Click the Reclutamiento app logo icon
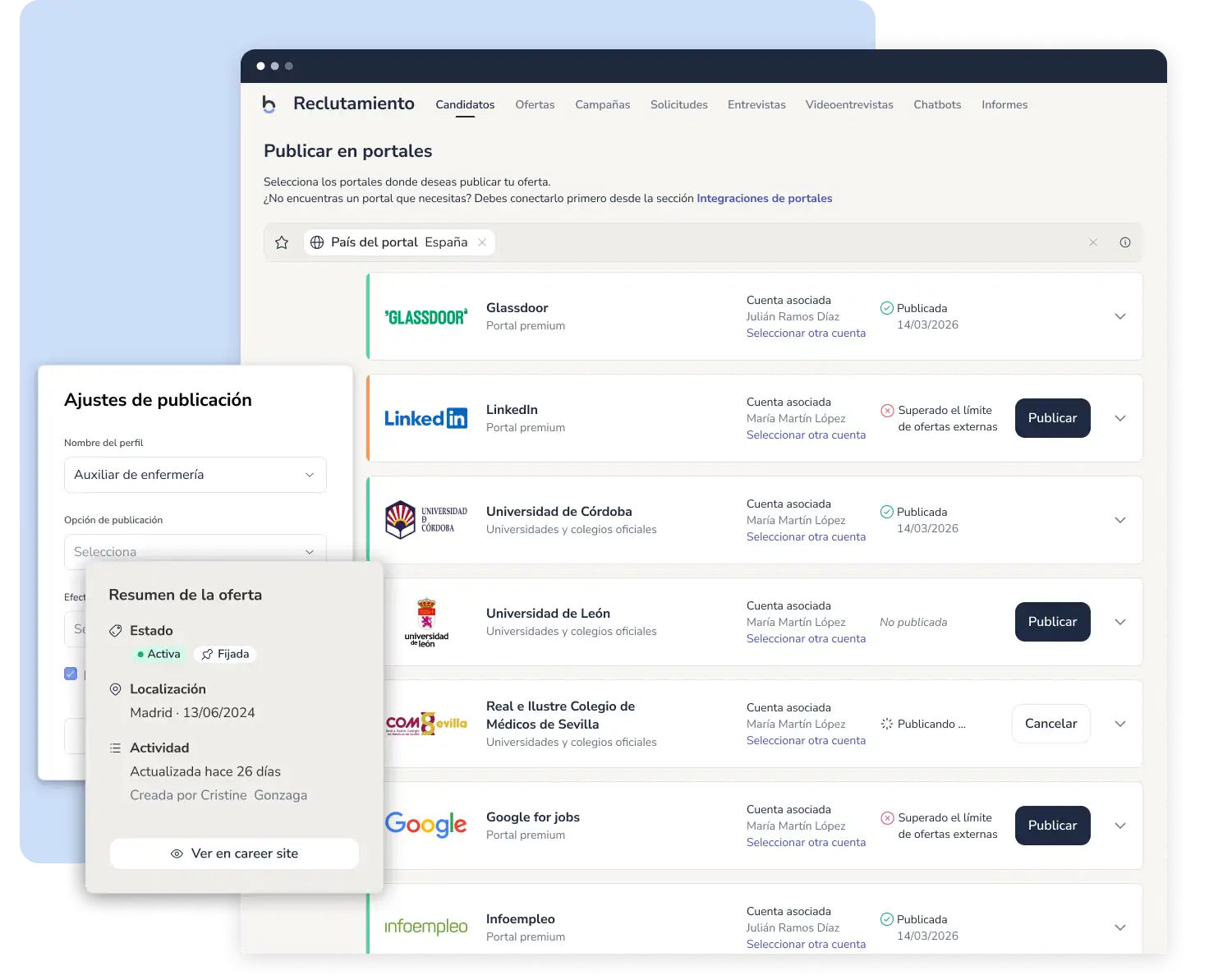Image resolution: width=1232 pixels, height=980 pixels. pos(269,104)
